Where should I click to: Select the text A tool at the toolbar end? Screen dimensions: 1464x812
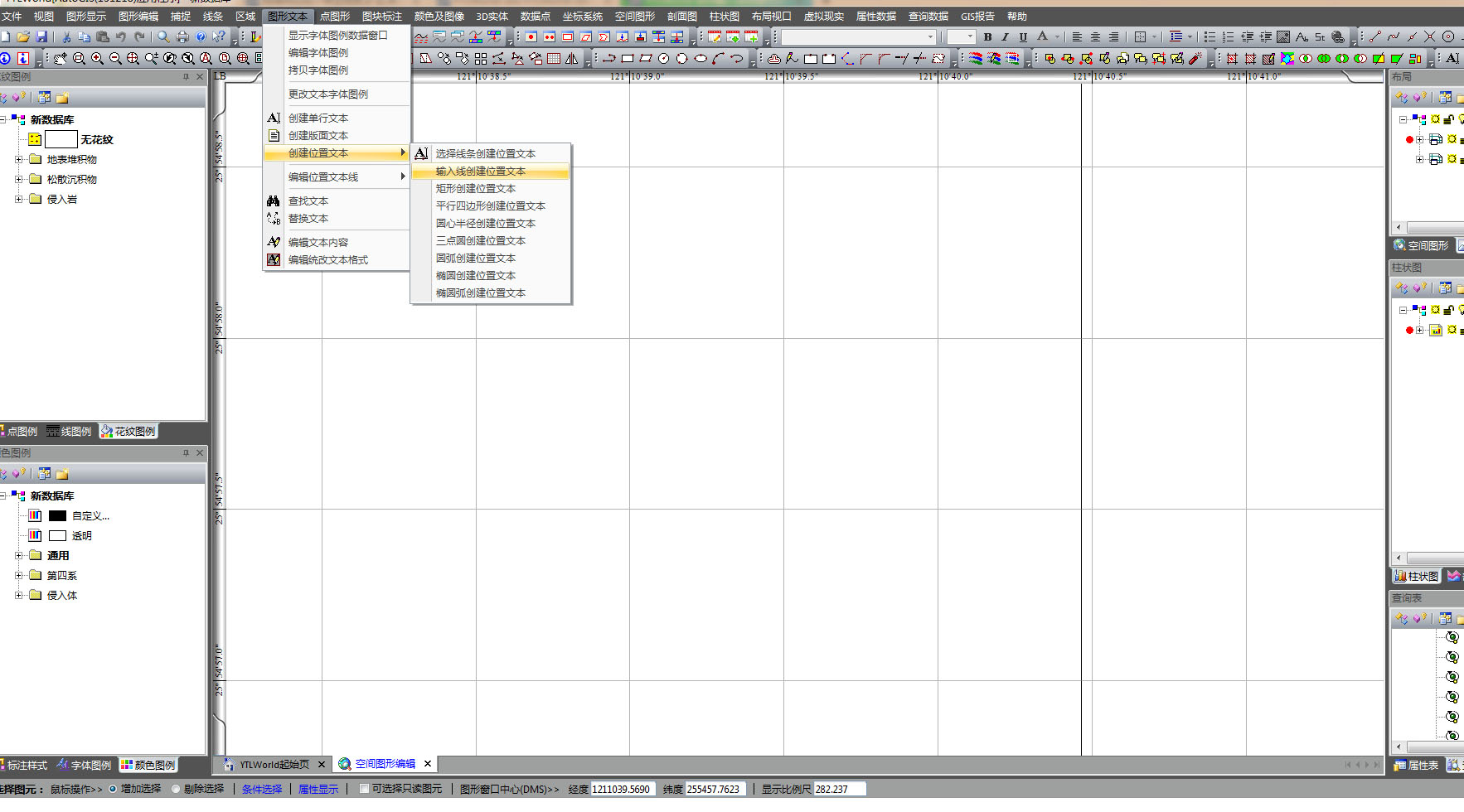pos(1452,58)
